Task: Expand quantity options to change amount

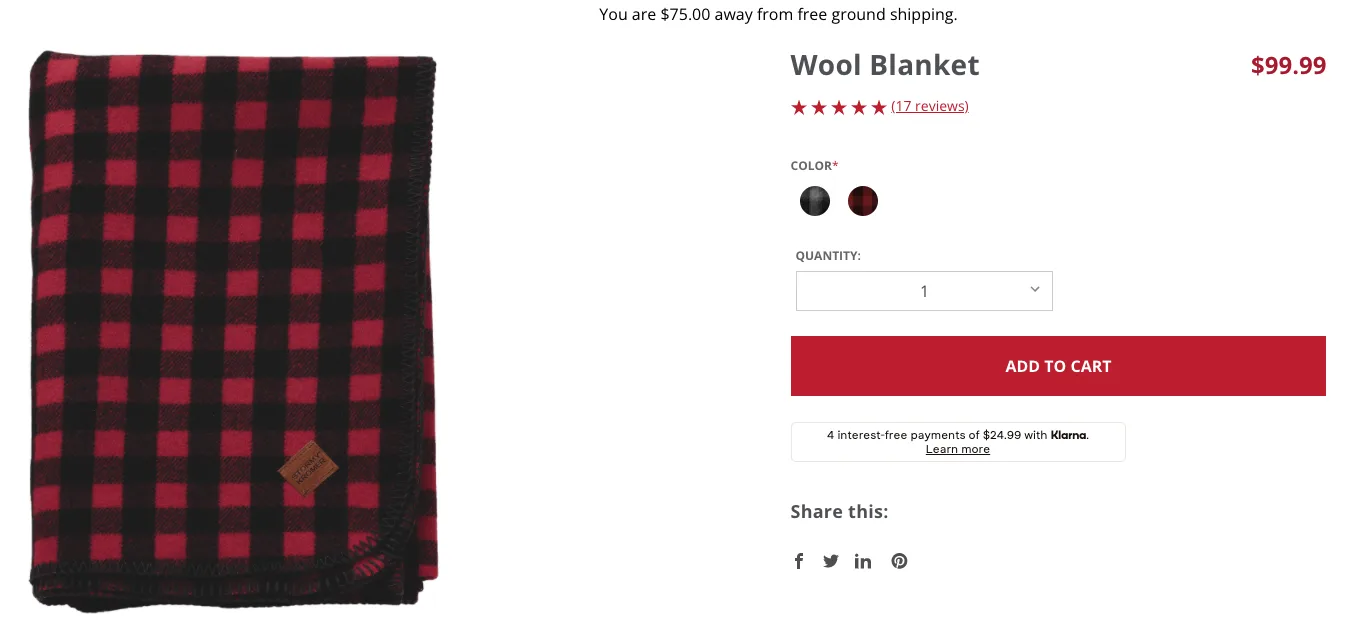Action: (924, 291)
